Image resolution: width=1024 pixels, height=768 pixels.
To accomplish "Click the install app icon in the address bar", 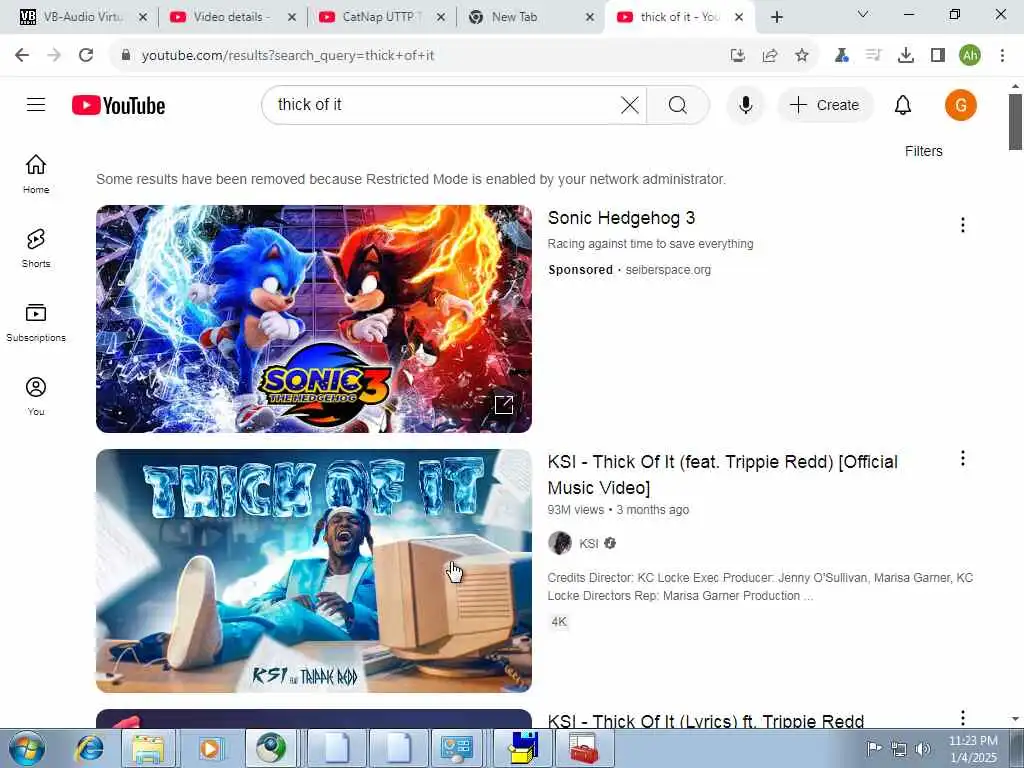I will click(738, 56).
